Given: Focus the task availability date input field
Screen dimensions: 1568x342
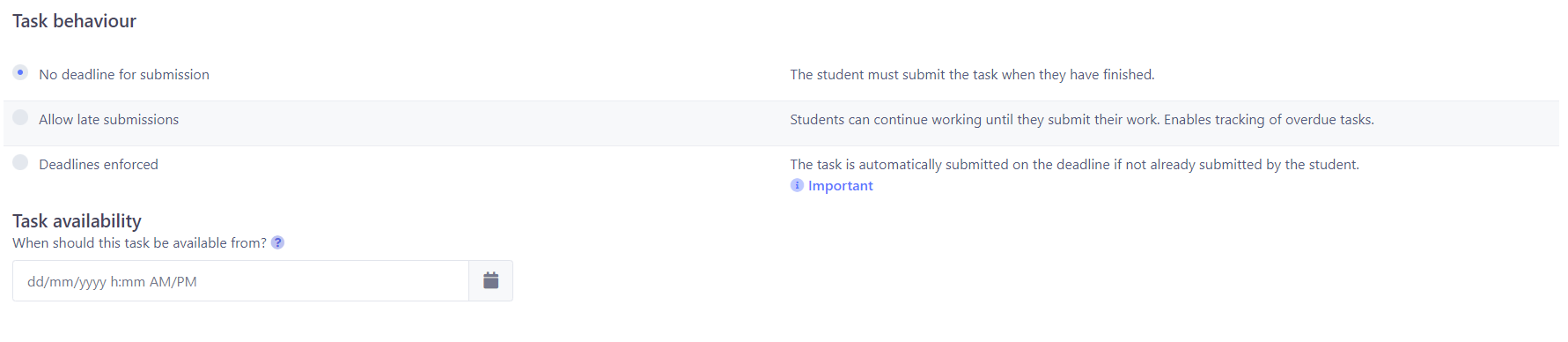Looking at the screenshot, I should (240, 281).
